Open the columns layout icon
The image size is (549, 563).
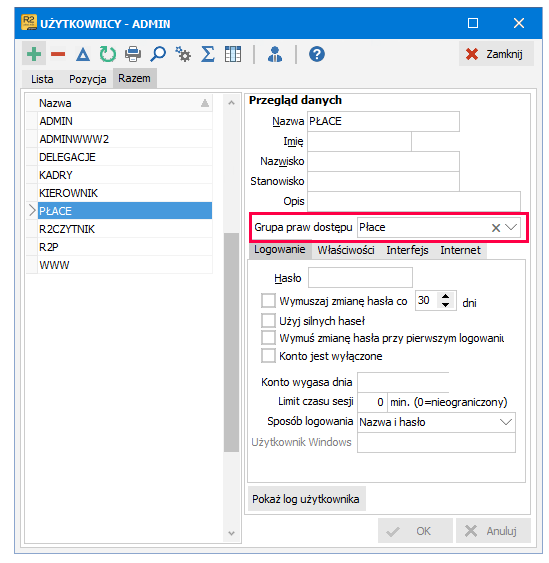point(233,54)
